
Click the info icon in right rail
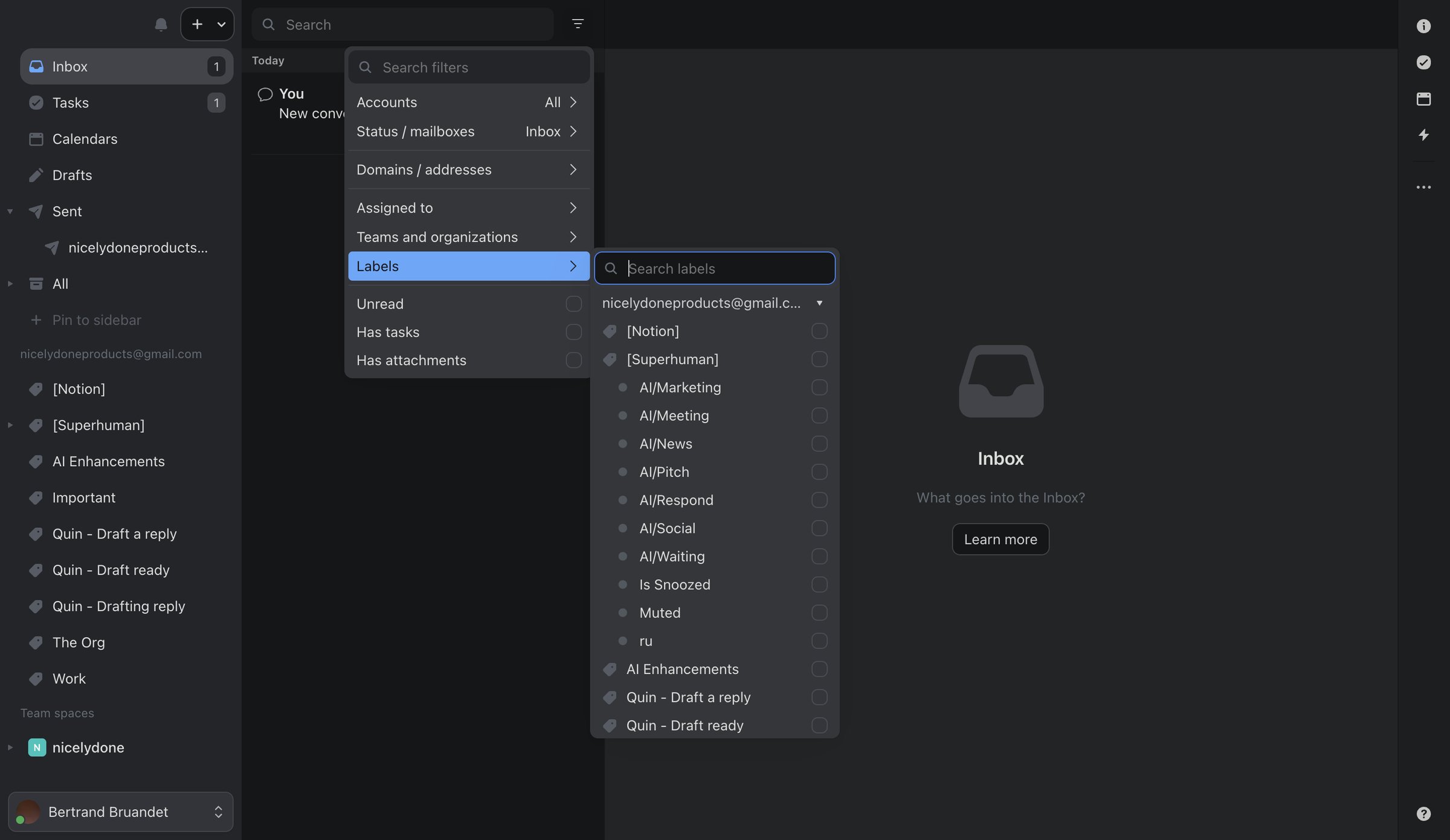click(x=1423, y=26)
